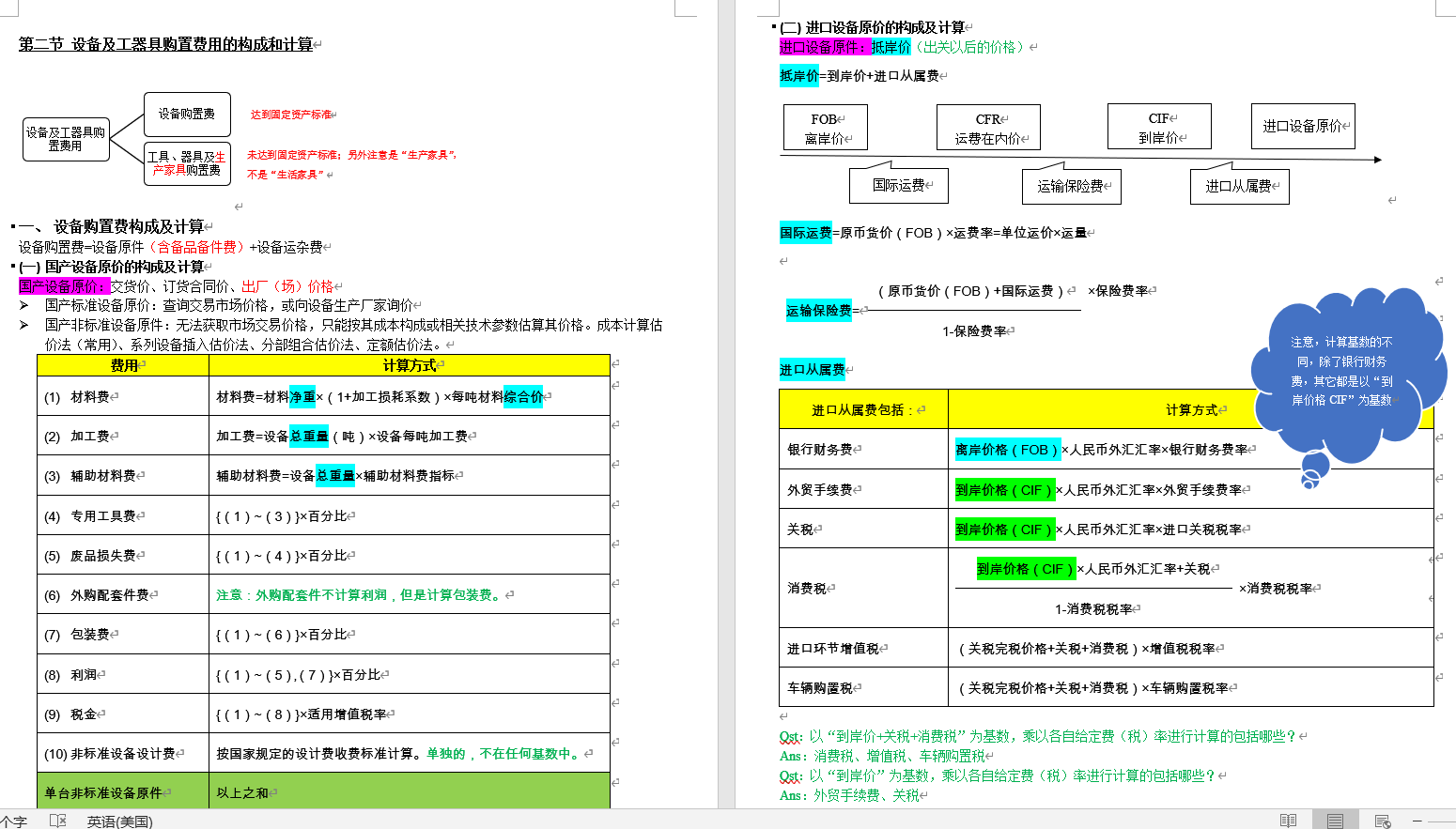Click the magenta highlighted 国产设备原价 text
The image size is (1456, 829).
click(64, 286)
